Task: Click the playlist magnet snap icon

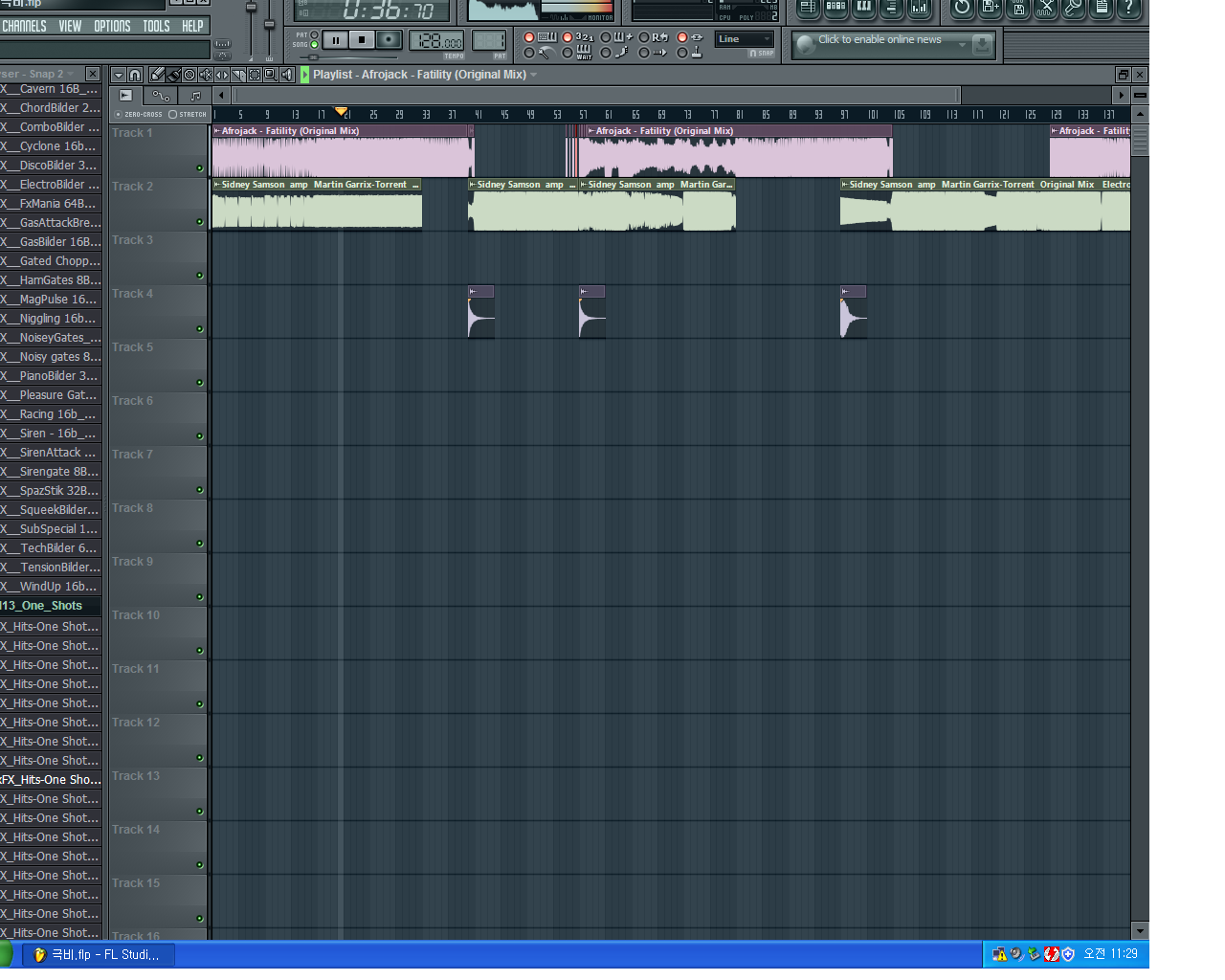Action: point(135,75)
